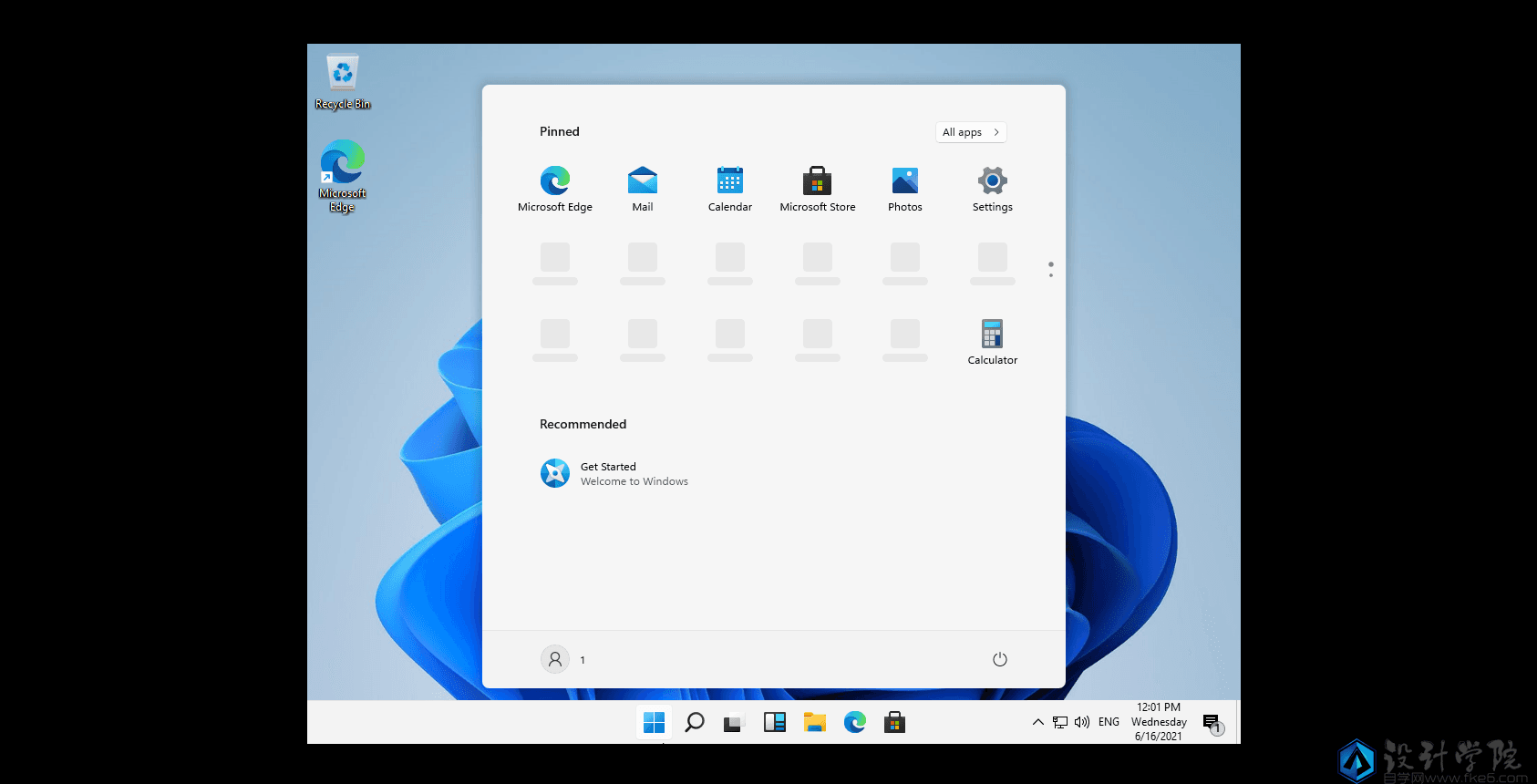Open the pinned Calendar app
The image size is (1537, 784).
pyautogui.click(x=730, y=189)
